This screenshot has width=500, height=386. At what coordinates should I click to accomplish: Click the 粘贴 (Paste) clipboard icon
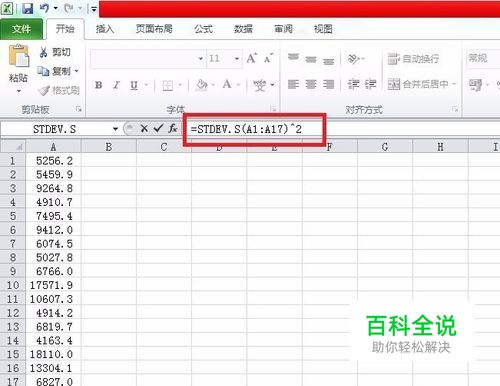click(19, 56)
